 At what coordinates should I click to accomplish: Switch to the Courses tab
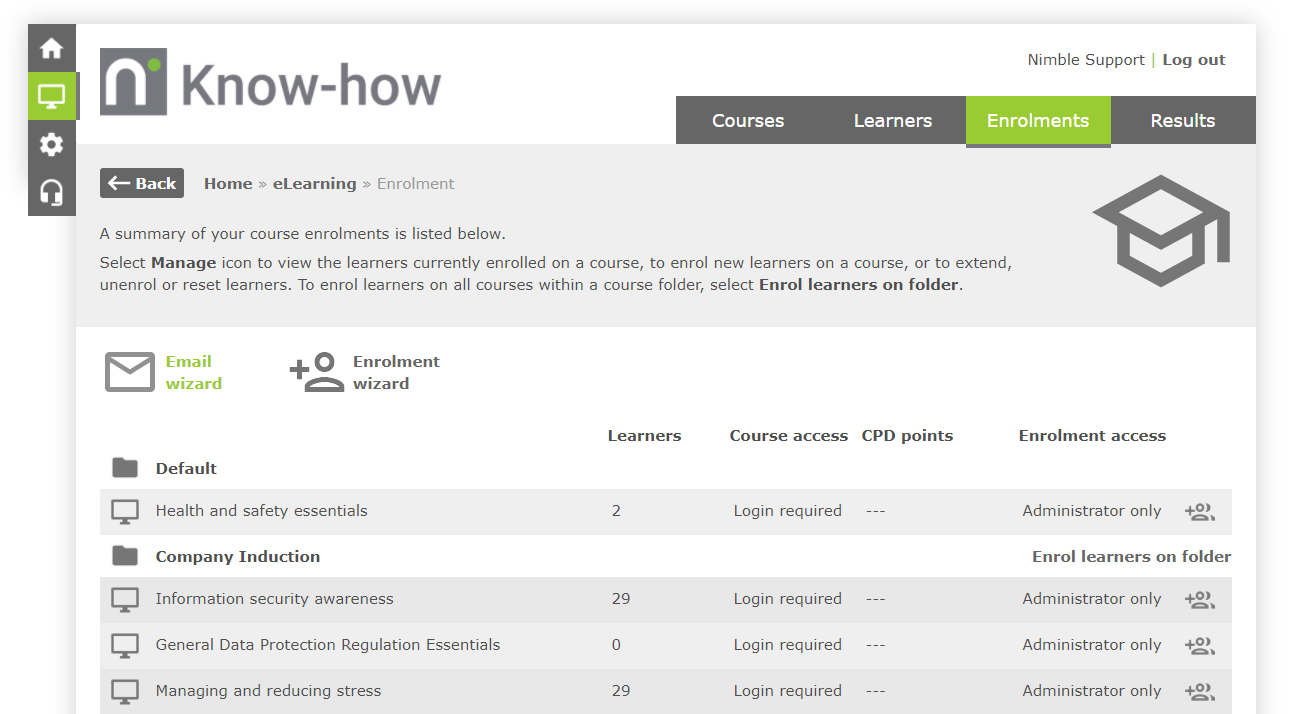click(747, 121)
